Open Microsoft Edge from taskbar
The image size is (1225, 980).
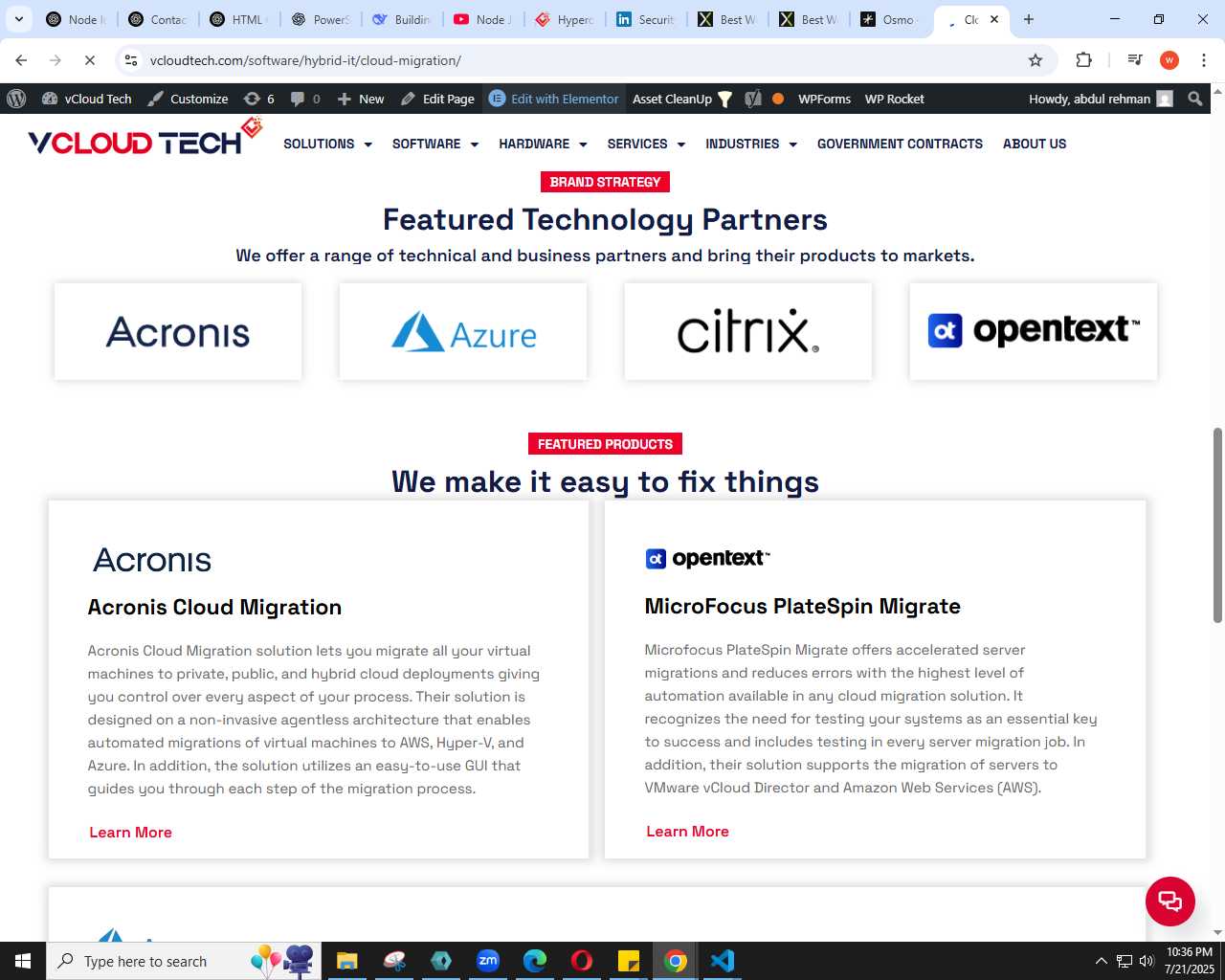pyautogui.click(x=535, y=961)
